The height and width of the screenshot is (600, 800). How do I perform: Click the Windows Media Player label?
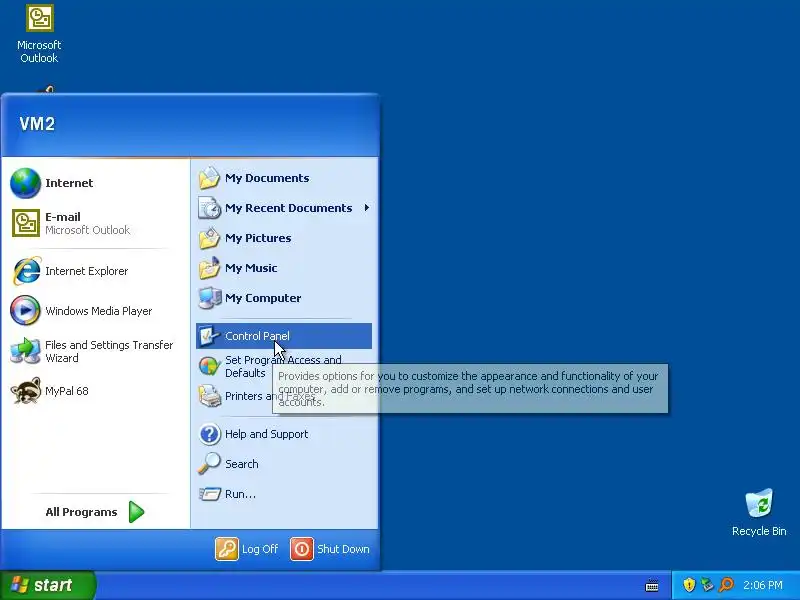tap(98, 311)
